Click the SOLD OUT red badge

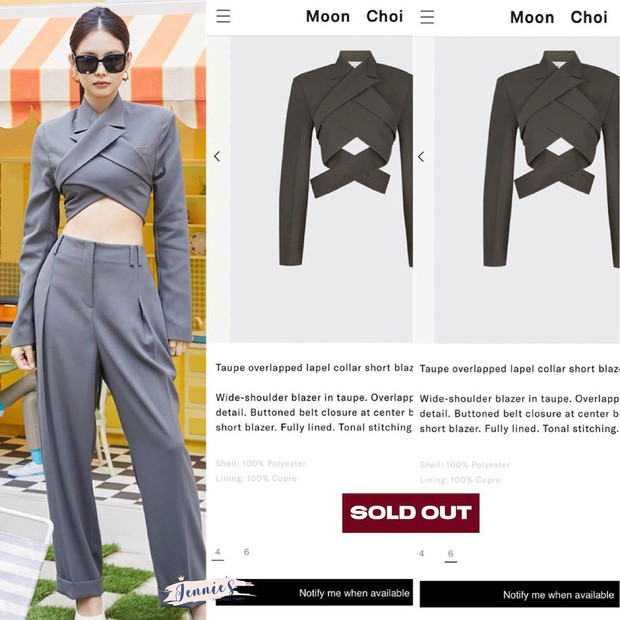click(x=410, y=513)
